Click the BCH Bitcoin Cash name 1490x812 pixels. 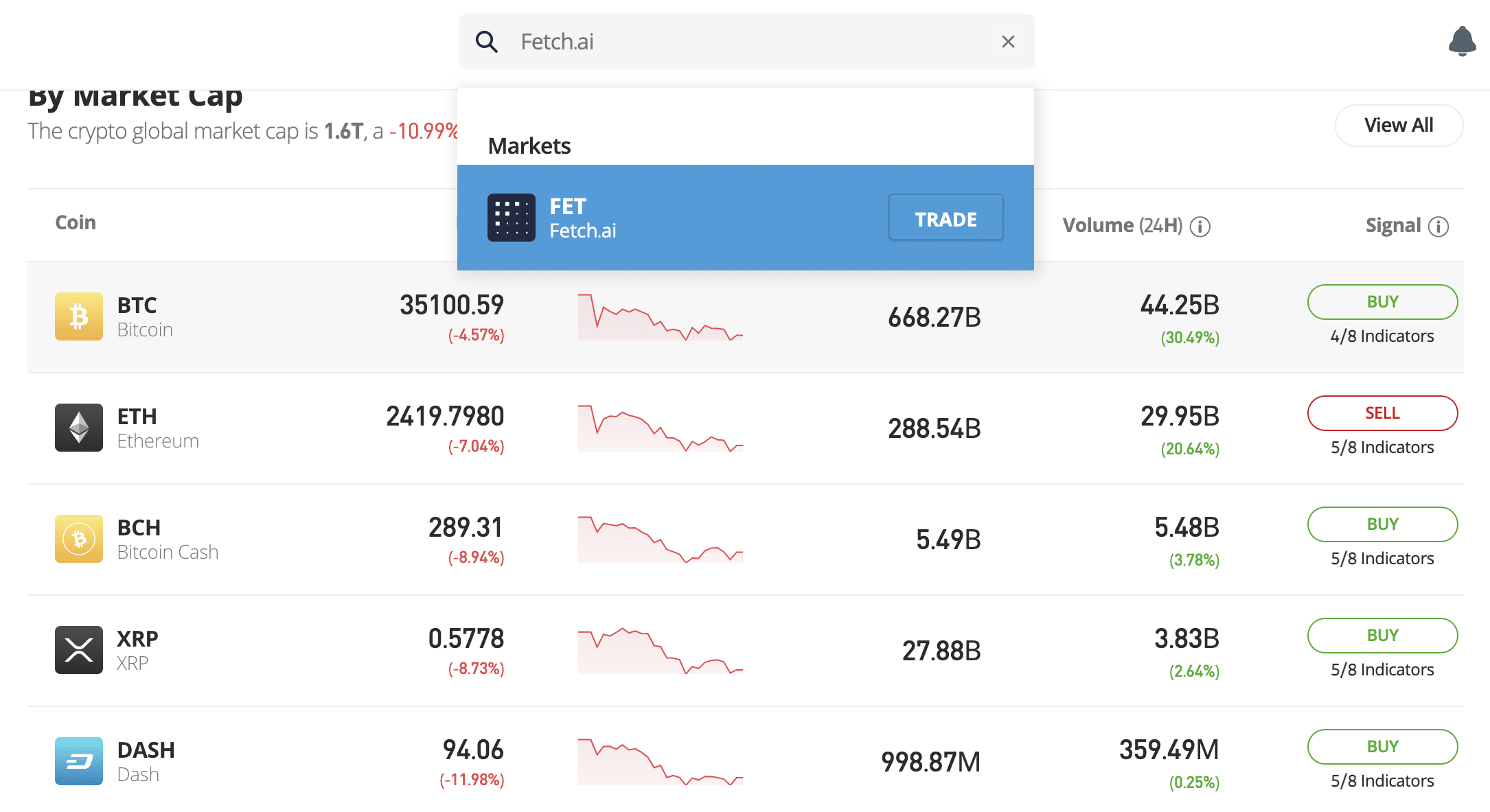pyautogui.click(x=168, y=540)
